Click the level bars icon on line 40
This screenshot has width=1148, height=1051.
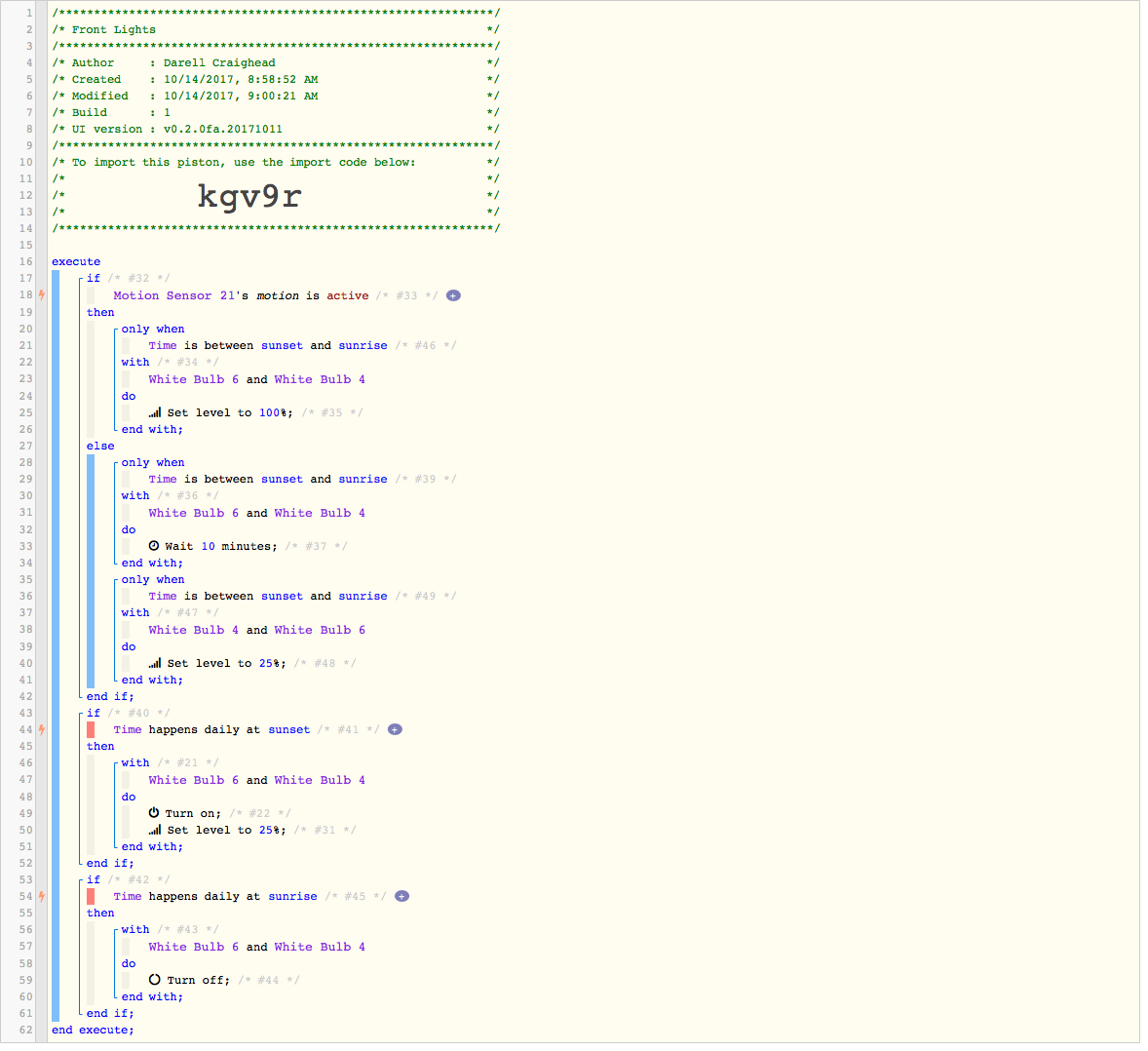(155, 664)
